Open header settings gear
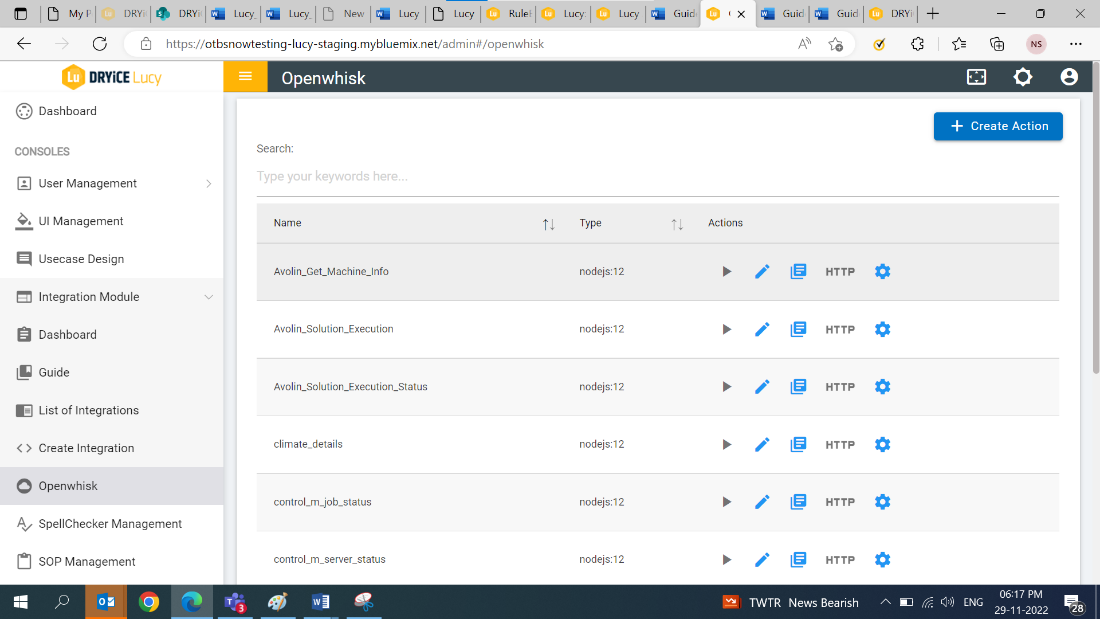 [1023, 77]
